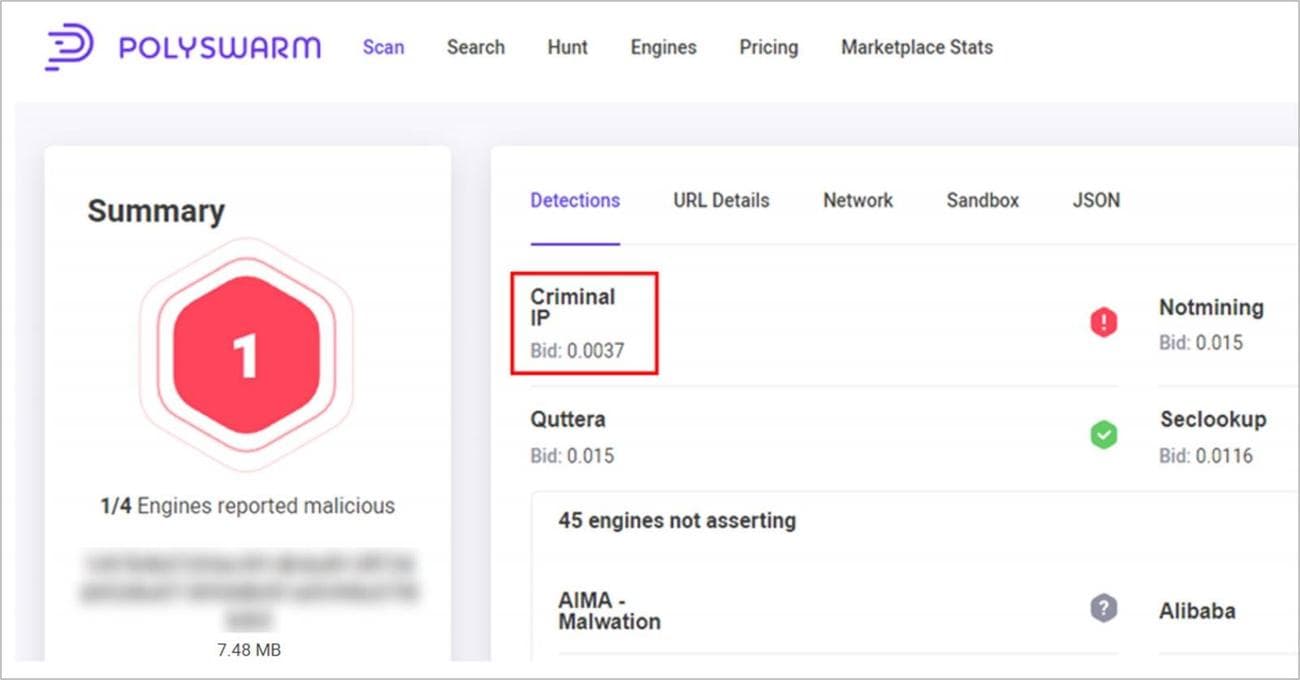Image resolution: width=1300 pixels, height=680 pixels.
Task: Switch to the Detections tab
Action: coord(575,200)
